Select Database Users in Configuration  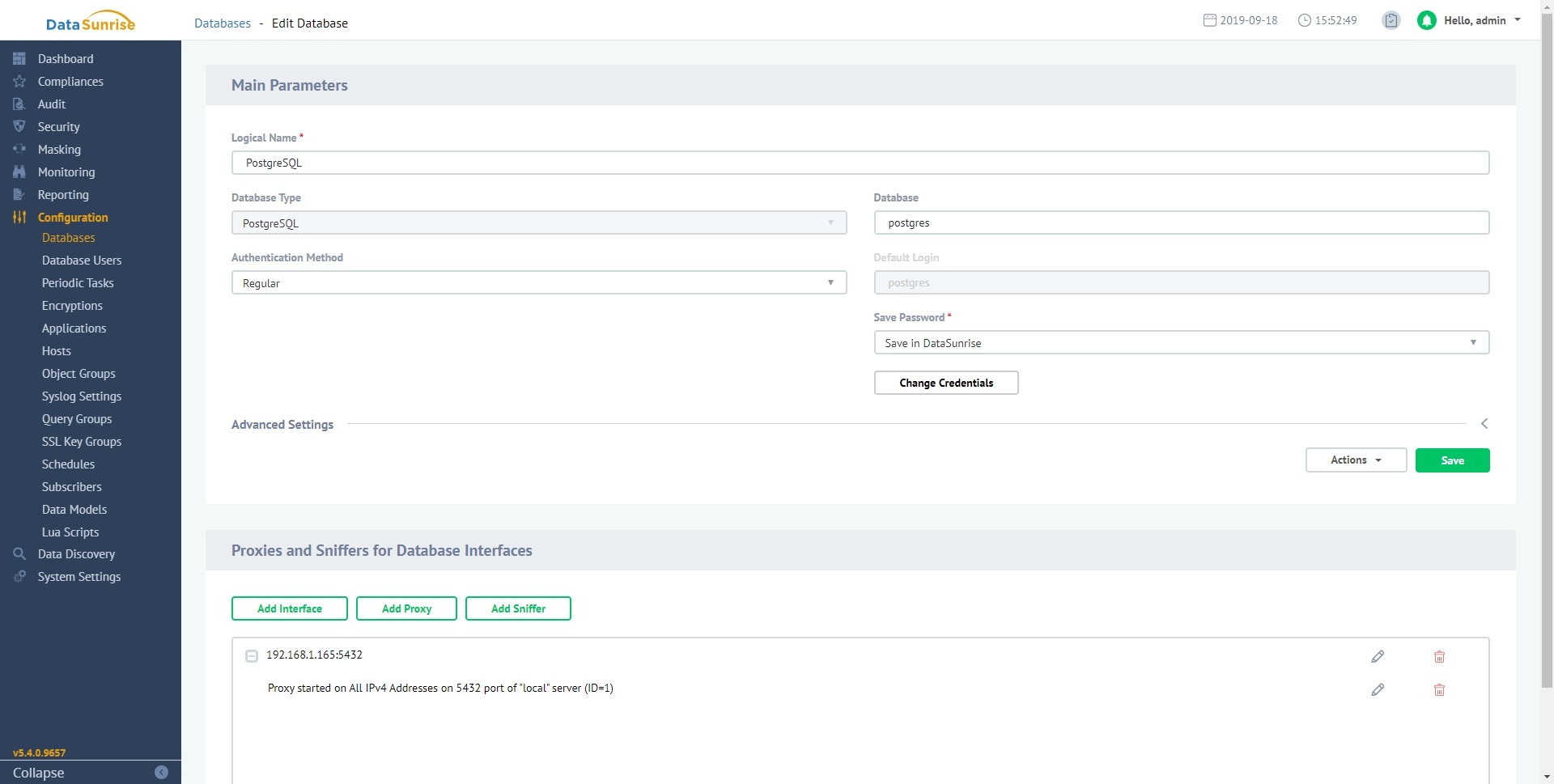pos(82,260)
